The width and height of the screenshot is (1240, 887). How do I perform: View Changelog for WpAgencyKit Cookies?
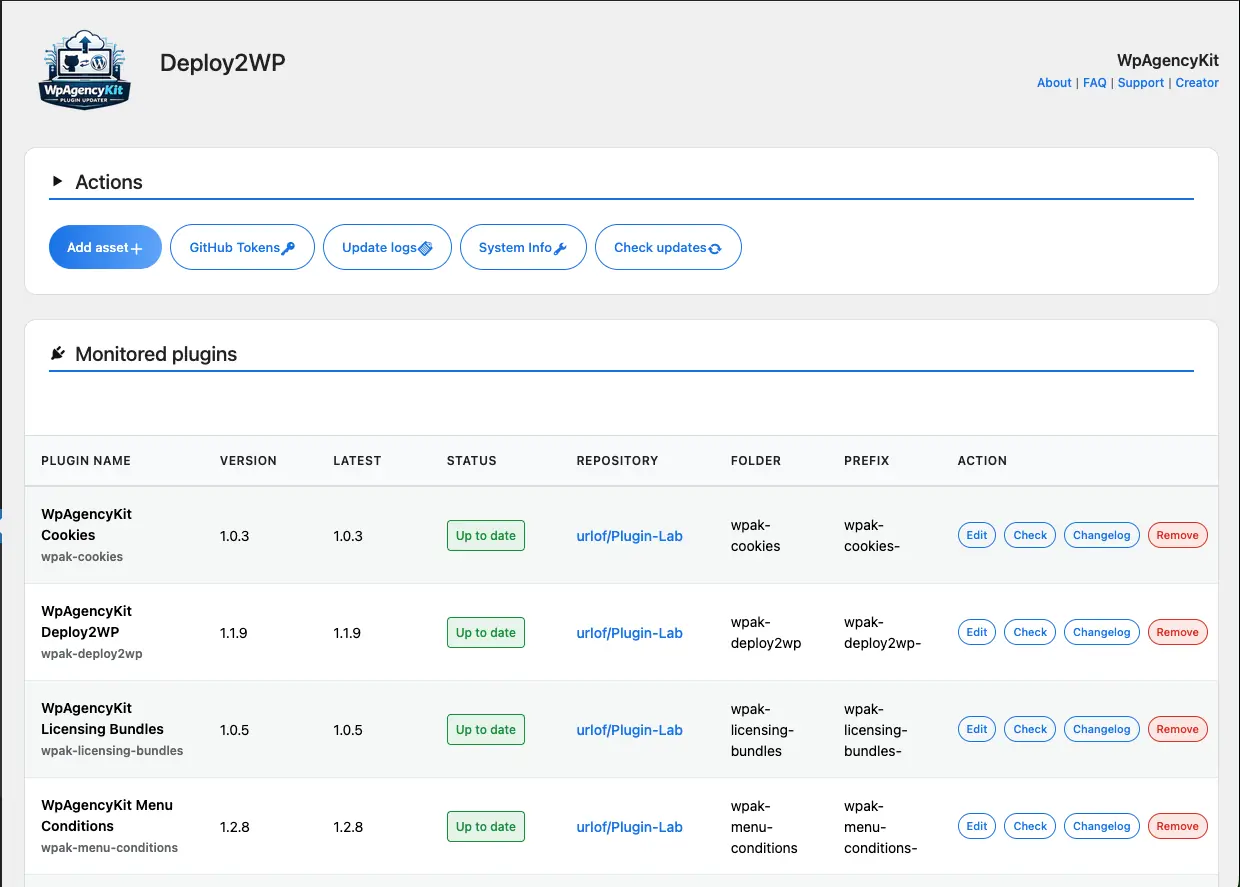pos(1102,535)
